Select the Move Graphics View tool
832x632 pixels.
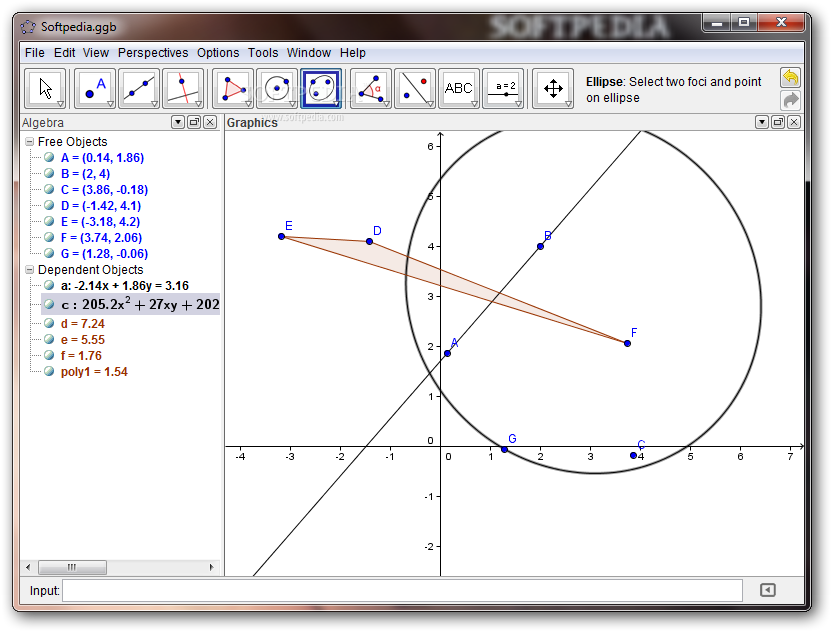(x=553, y=88)
